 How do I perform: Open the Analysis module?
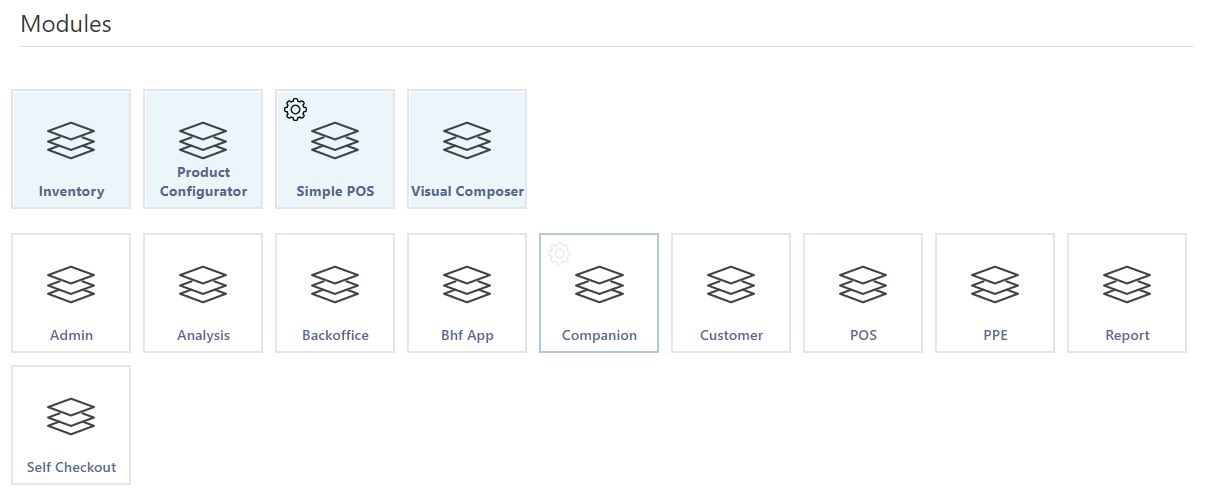click(203, 293)
